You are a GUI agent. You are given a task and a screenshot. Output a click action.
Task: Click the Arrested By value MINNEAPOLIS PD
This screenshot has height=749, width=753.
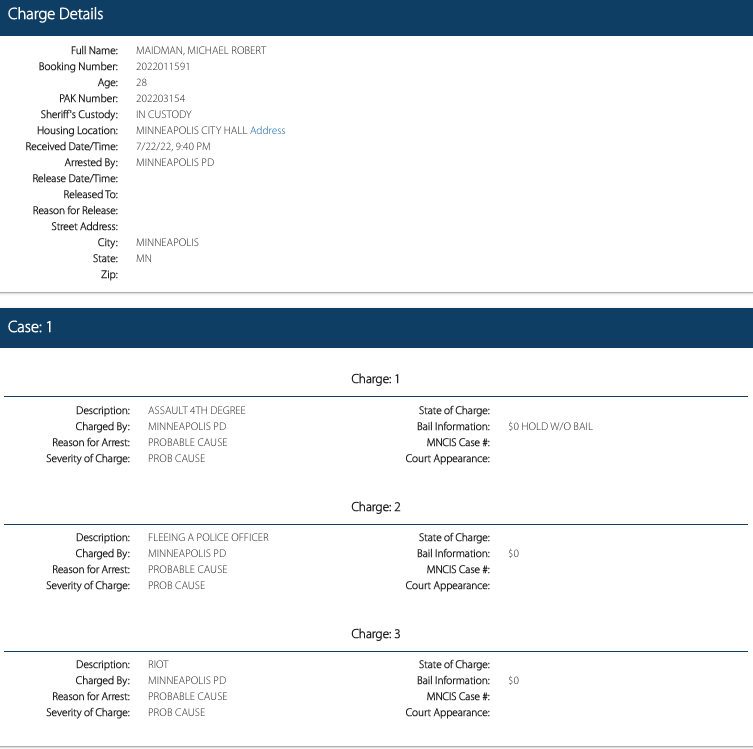pyautogui.click(x=174, y=162)
